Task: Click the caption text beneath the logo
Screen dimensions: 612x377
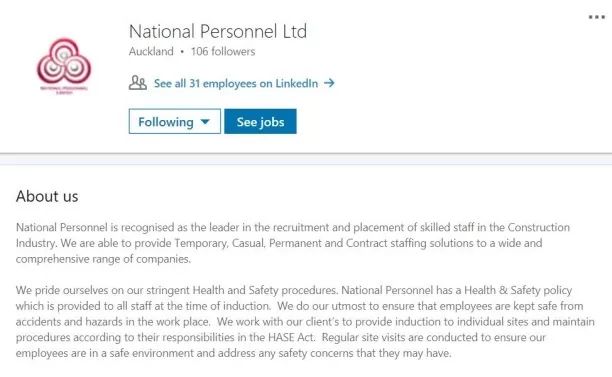Action: click(64, 90)
